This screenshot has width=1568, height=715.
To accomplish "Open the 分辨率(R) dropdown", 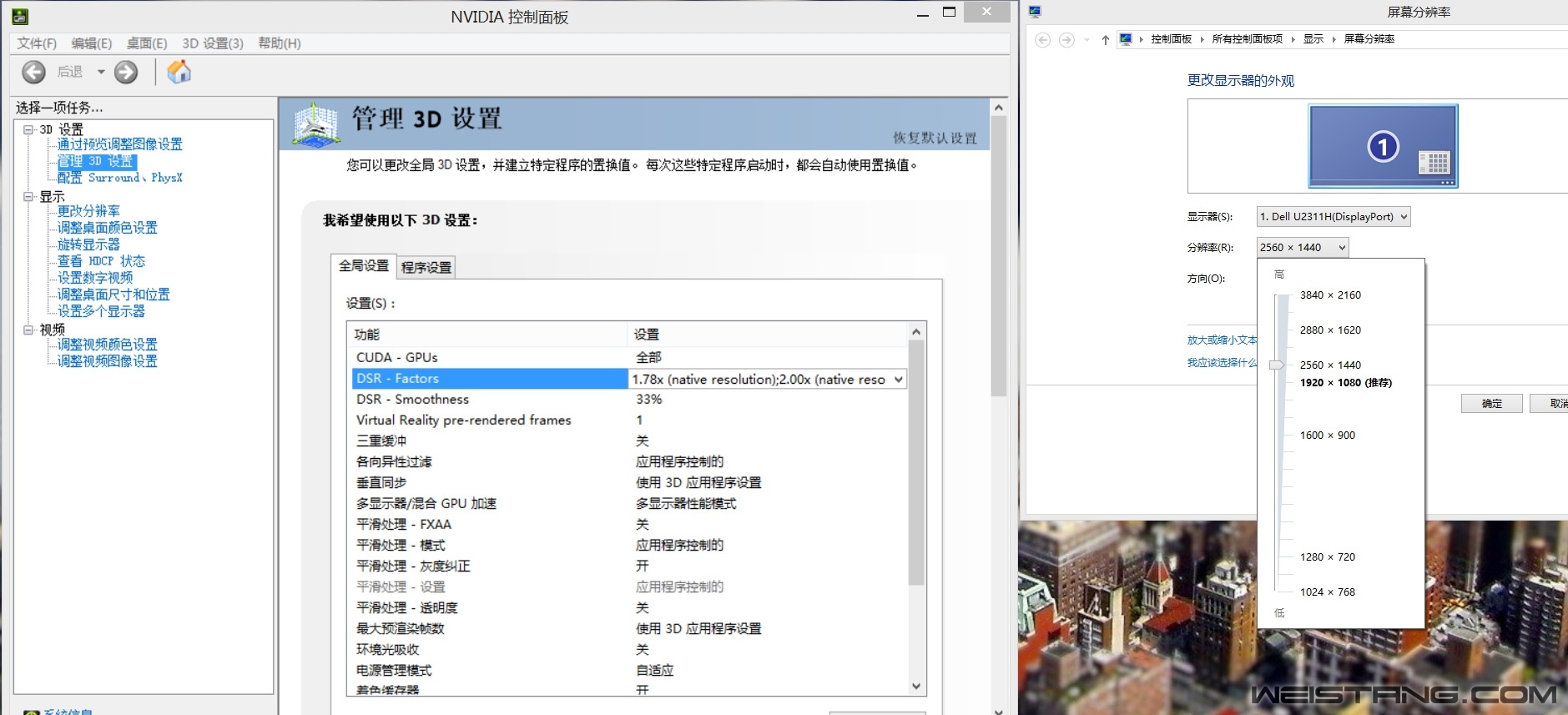I will tap(1303, 248).
